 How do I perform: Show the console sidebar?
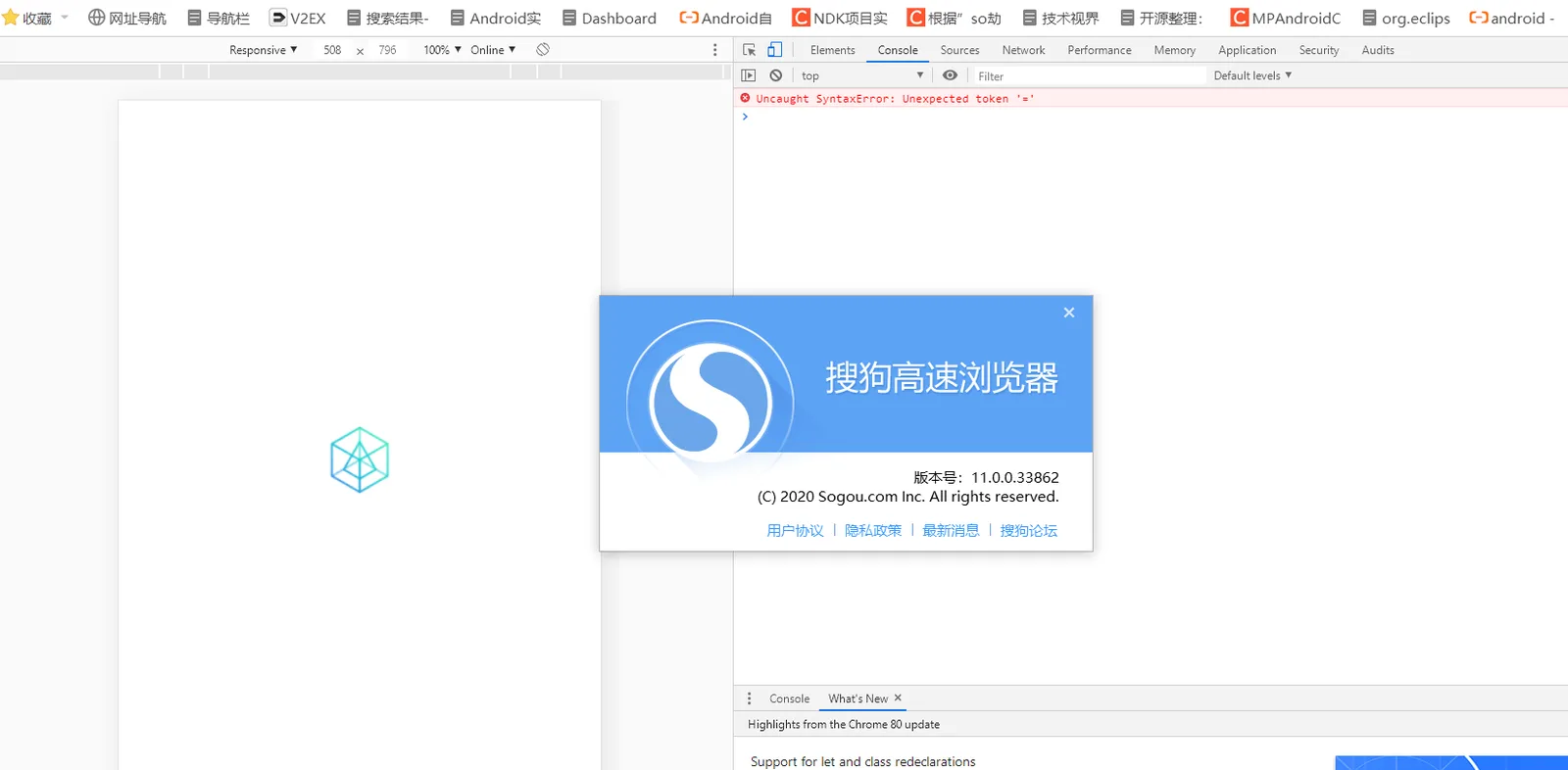[749, 75]
